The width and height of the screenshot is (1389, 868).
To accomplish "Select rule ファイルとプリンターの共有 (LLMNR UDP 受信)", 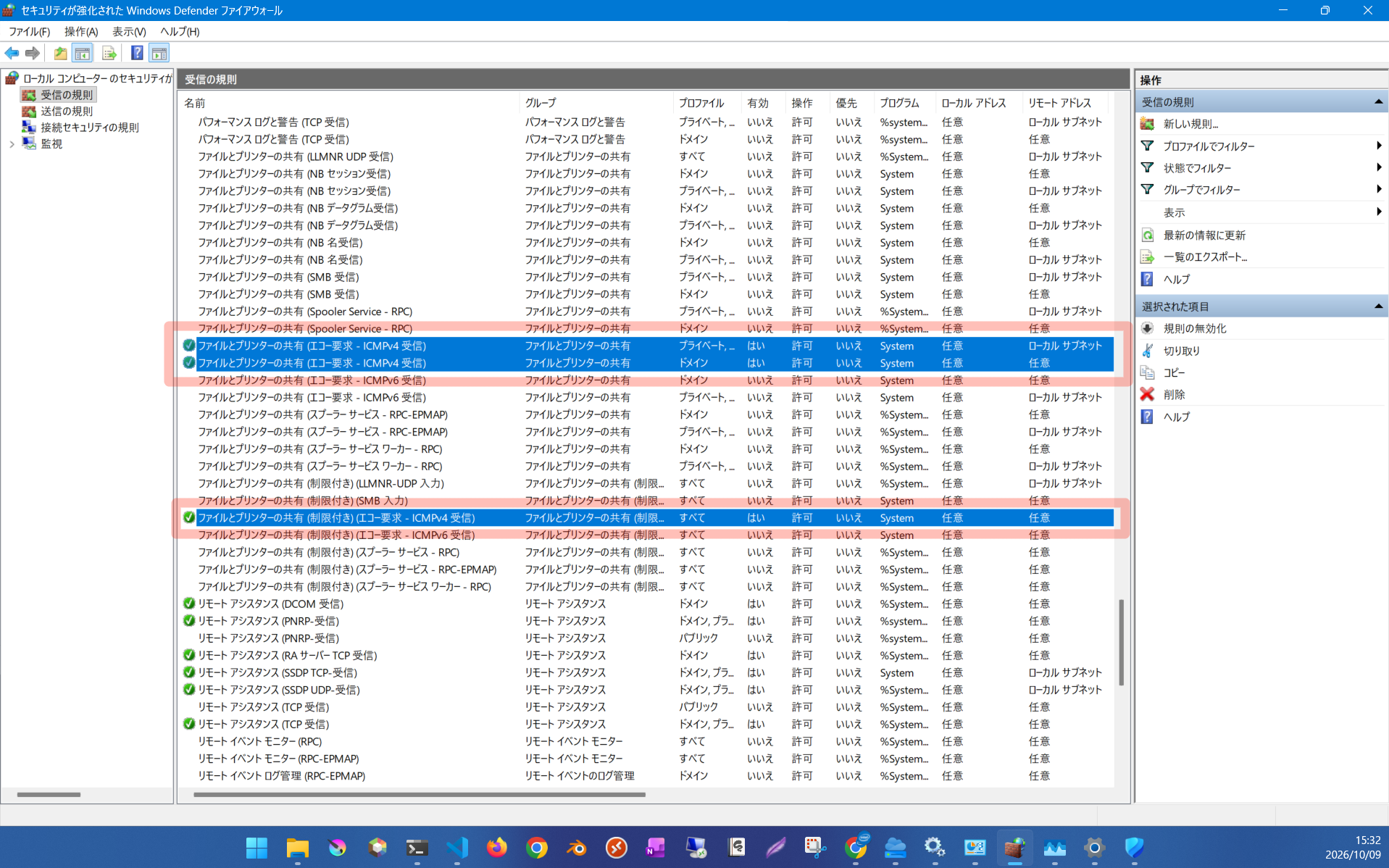I will [296, 157].
